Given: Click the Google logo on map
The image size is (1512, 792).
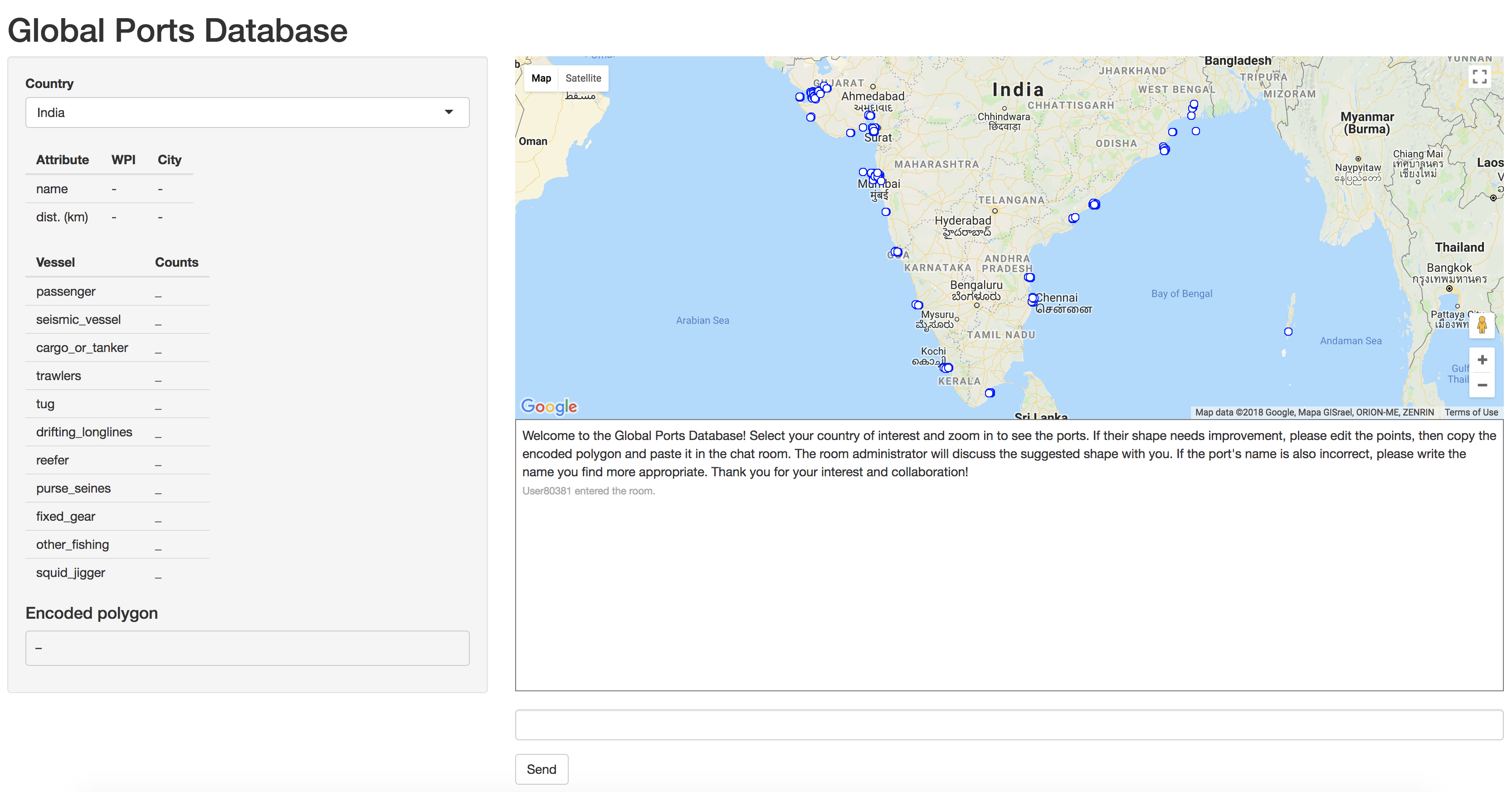Looking at the screenshot, I should [549, 406].
